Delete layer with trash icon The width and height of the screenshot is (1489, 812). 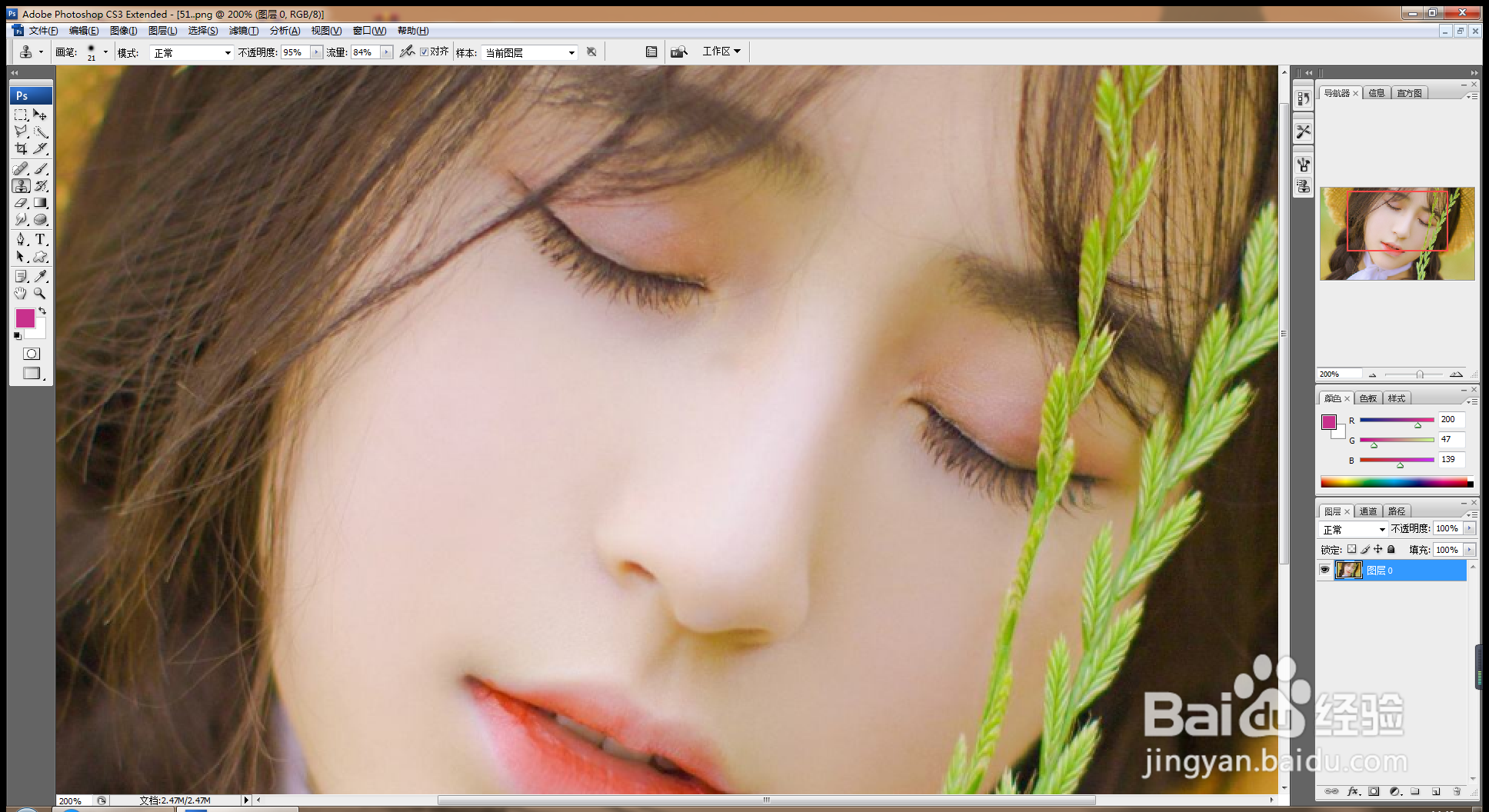coord(1457,791)
